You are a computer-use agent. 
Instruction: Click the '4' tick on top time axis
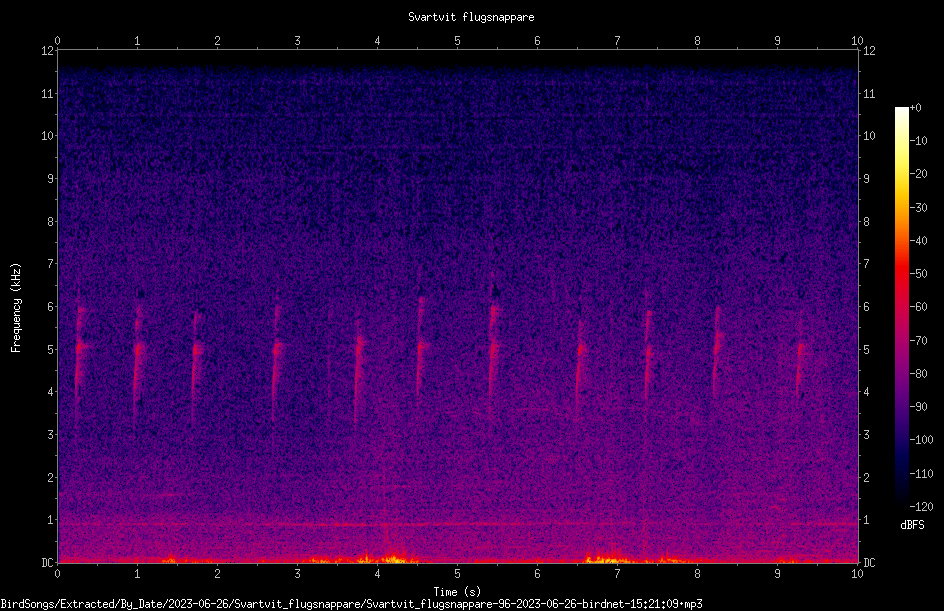pos(377,41)
